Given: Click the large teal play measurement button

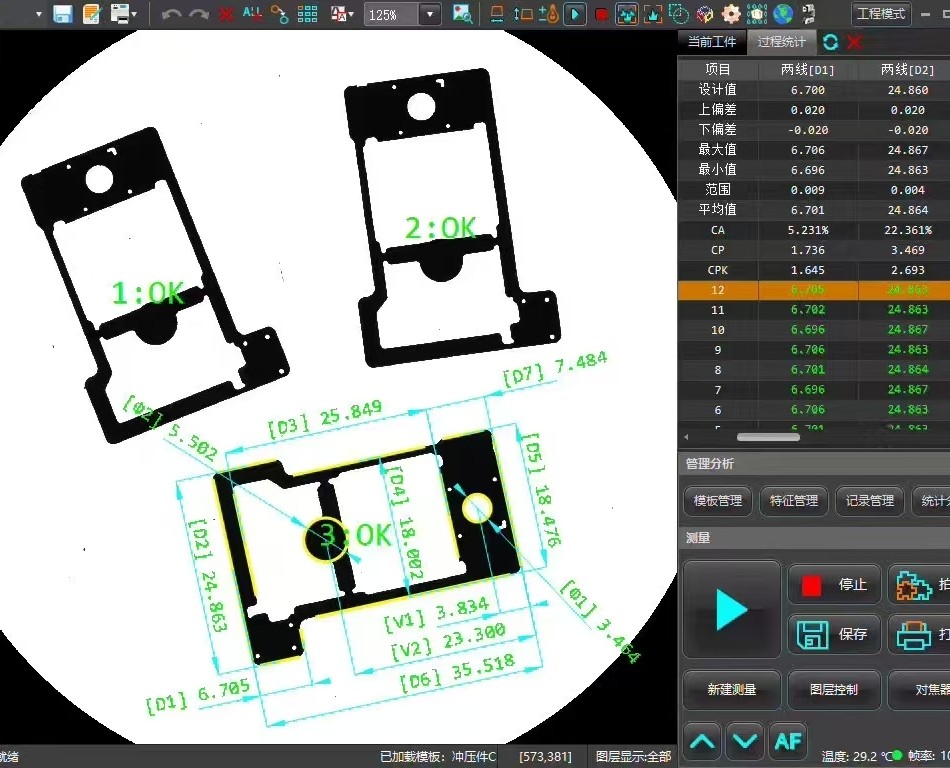Looking at the screenshot, I should [732, 609].
